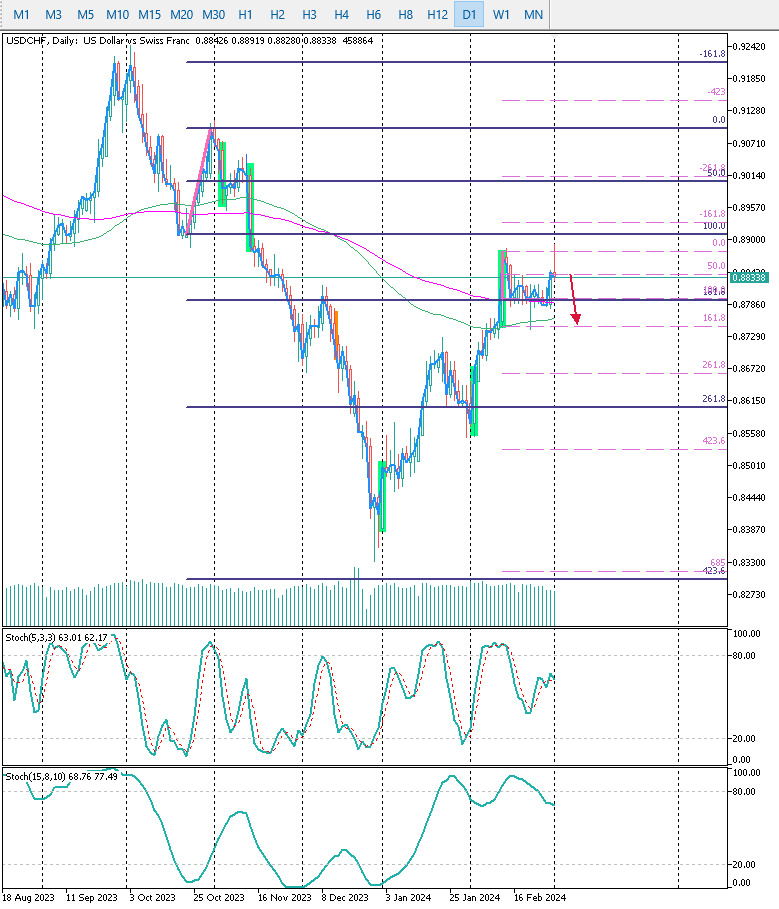The height and width of the screenshot is (909, 779).
Task: Click the 25 Oct 2023 date label
Action: tap(219, 897)
